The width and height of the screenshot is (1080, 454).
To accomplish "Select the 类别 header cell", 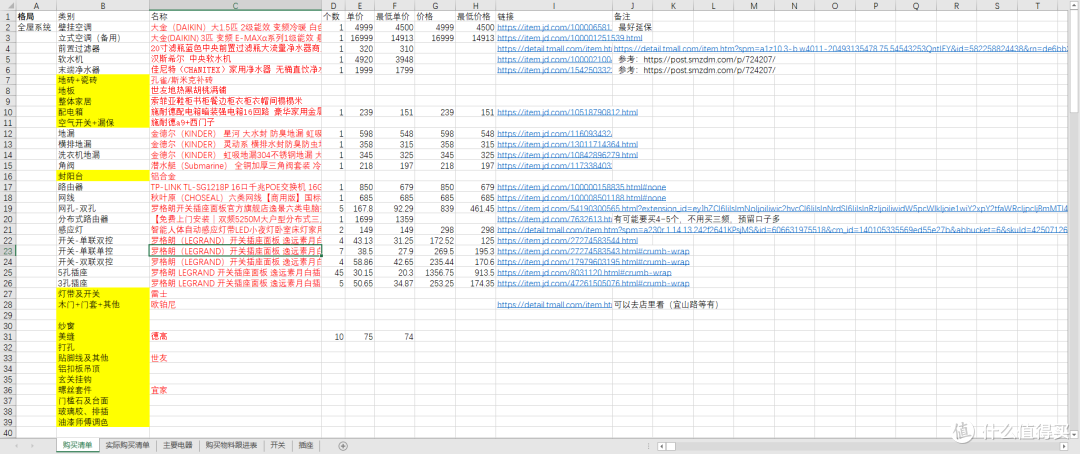I will click(103, 16).
